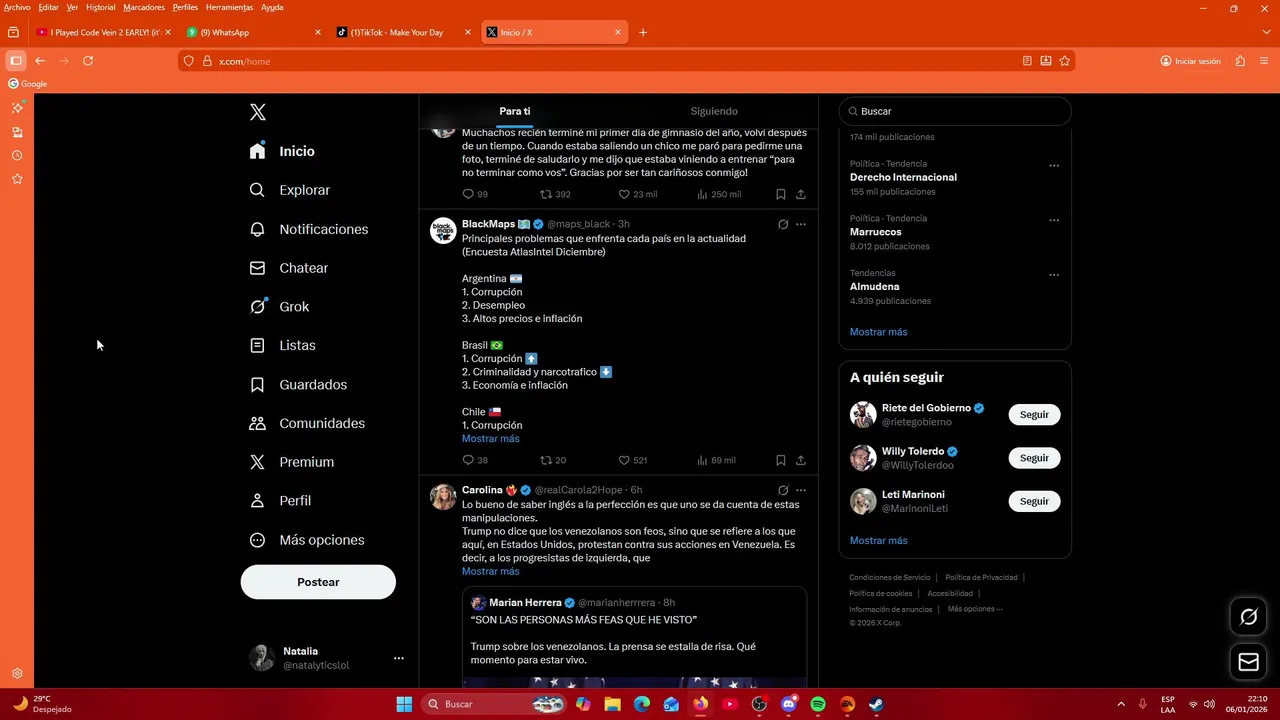
Task: Repost the BlackMaps post
Action: [x=553, y=460]
